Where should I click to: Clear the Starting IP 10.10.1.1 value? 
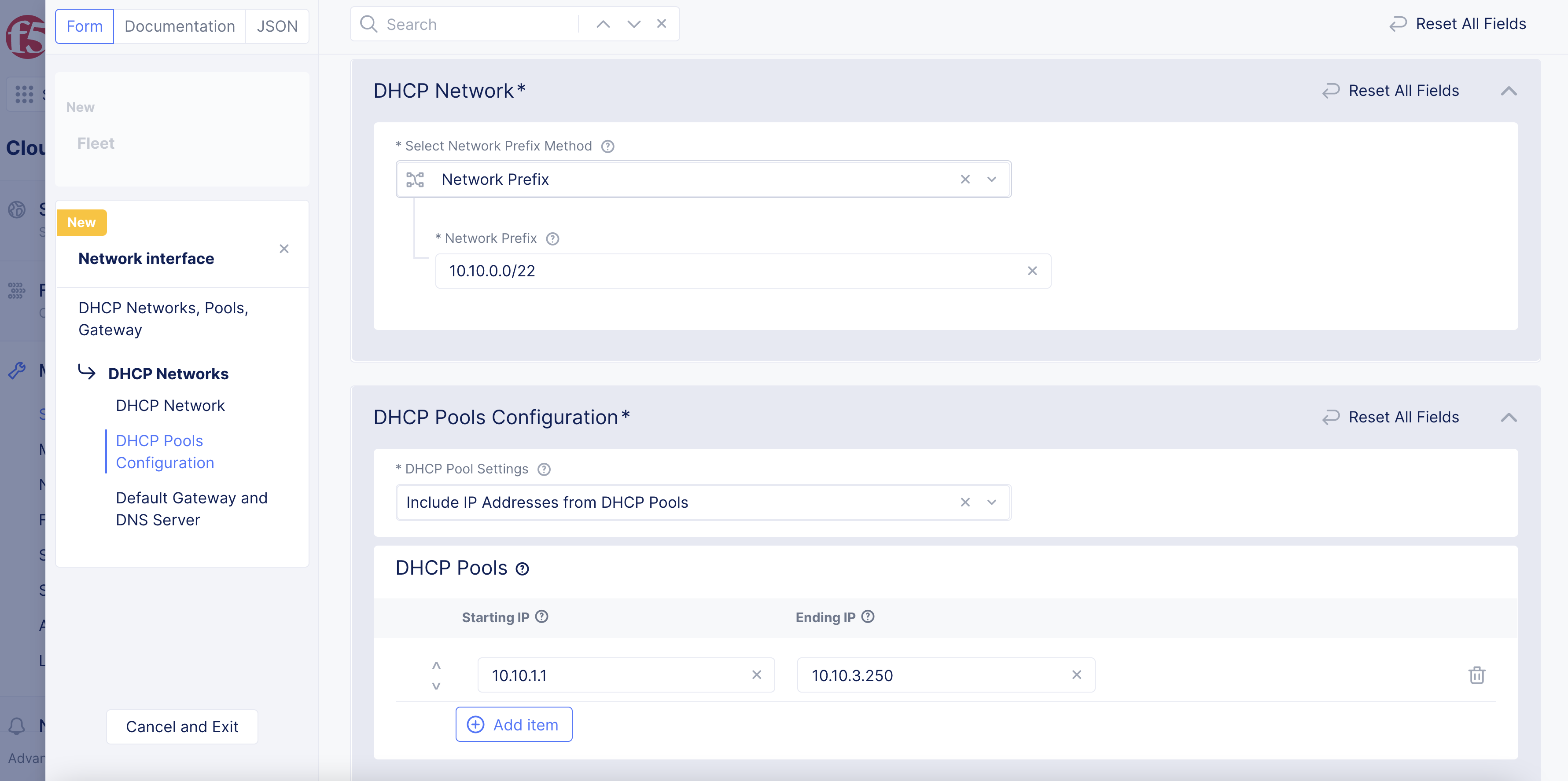pos(757,675)
